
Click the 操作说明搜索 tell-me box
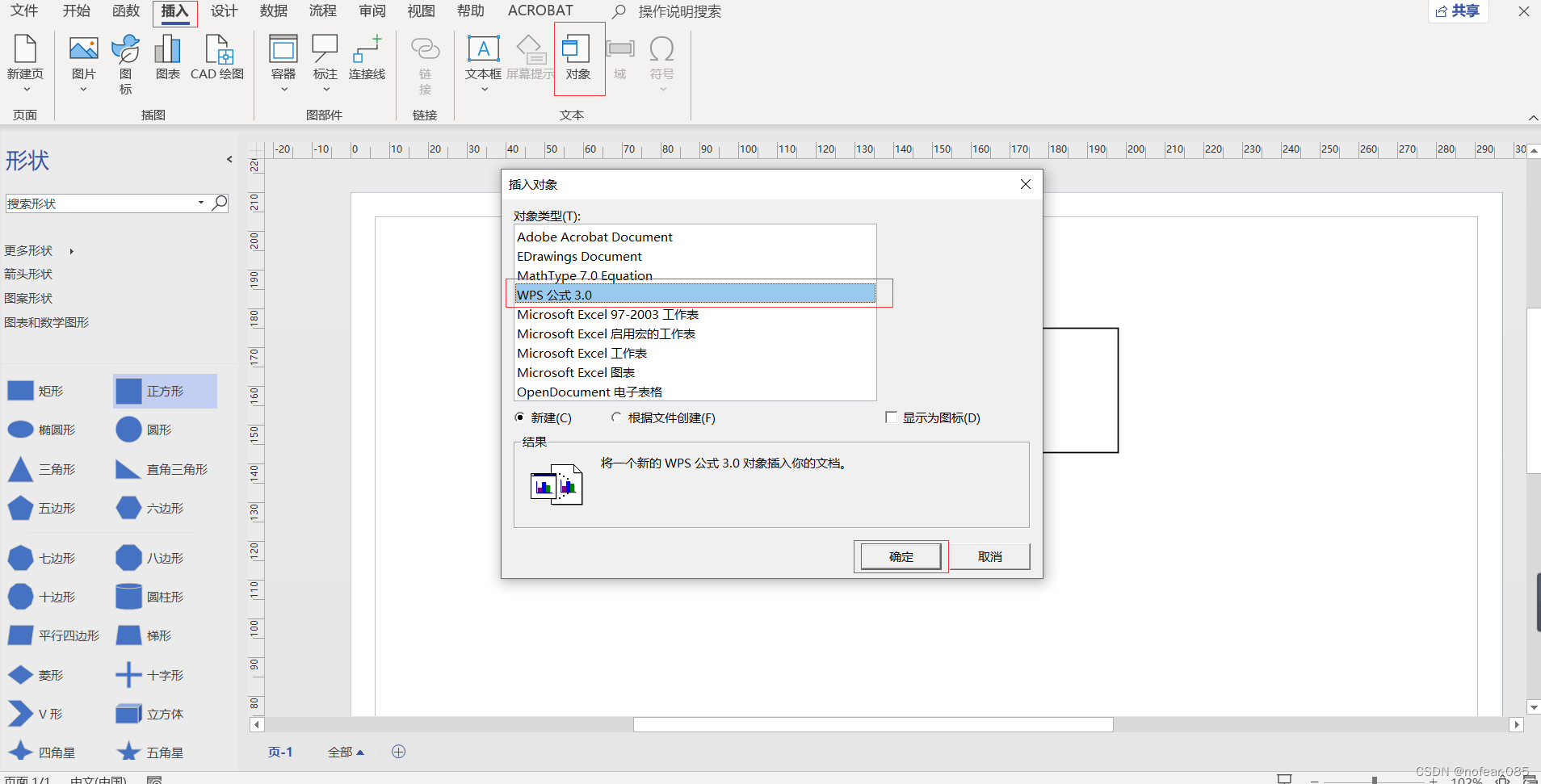[679, 11]
